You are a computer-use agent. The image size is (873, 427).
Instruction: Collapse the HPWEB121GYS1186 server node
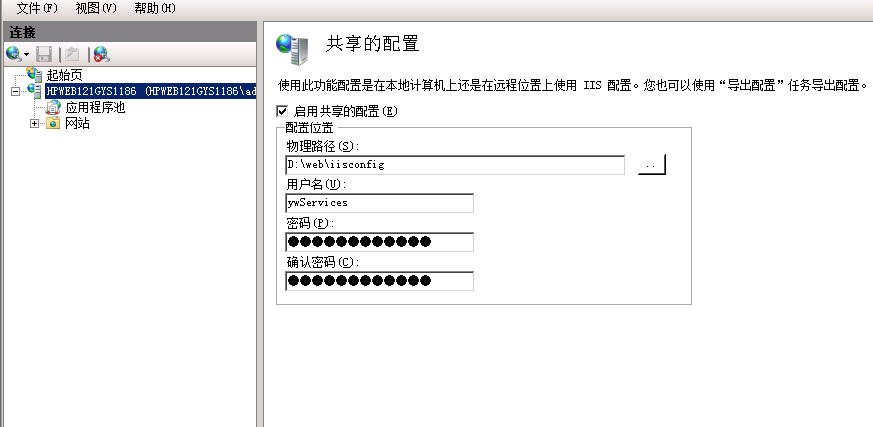click(x=15, y=91)
